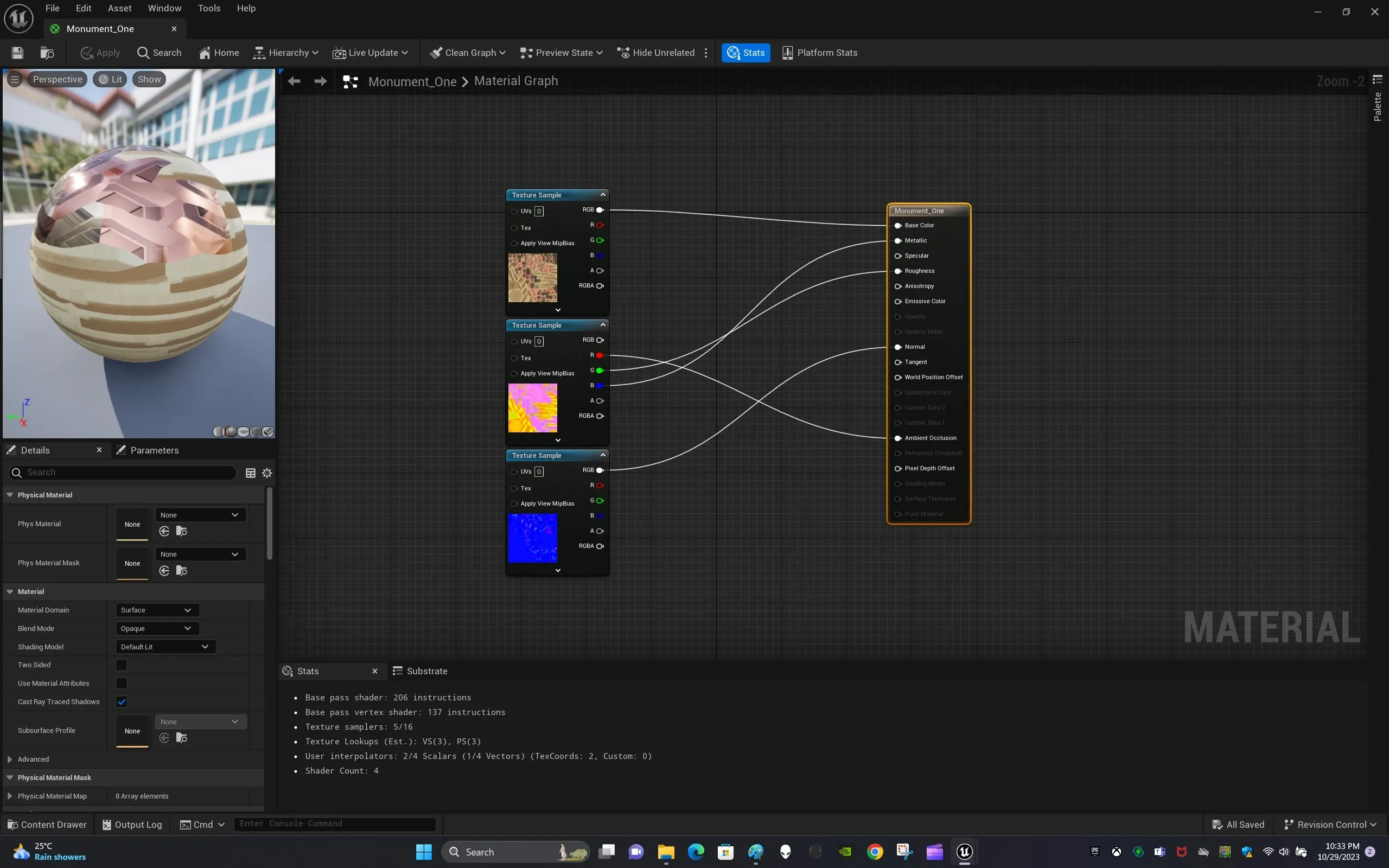
Task: Click the Details search field
Action: [x=123, y=473]
